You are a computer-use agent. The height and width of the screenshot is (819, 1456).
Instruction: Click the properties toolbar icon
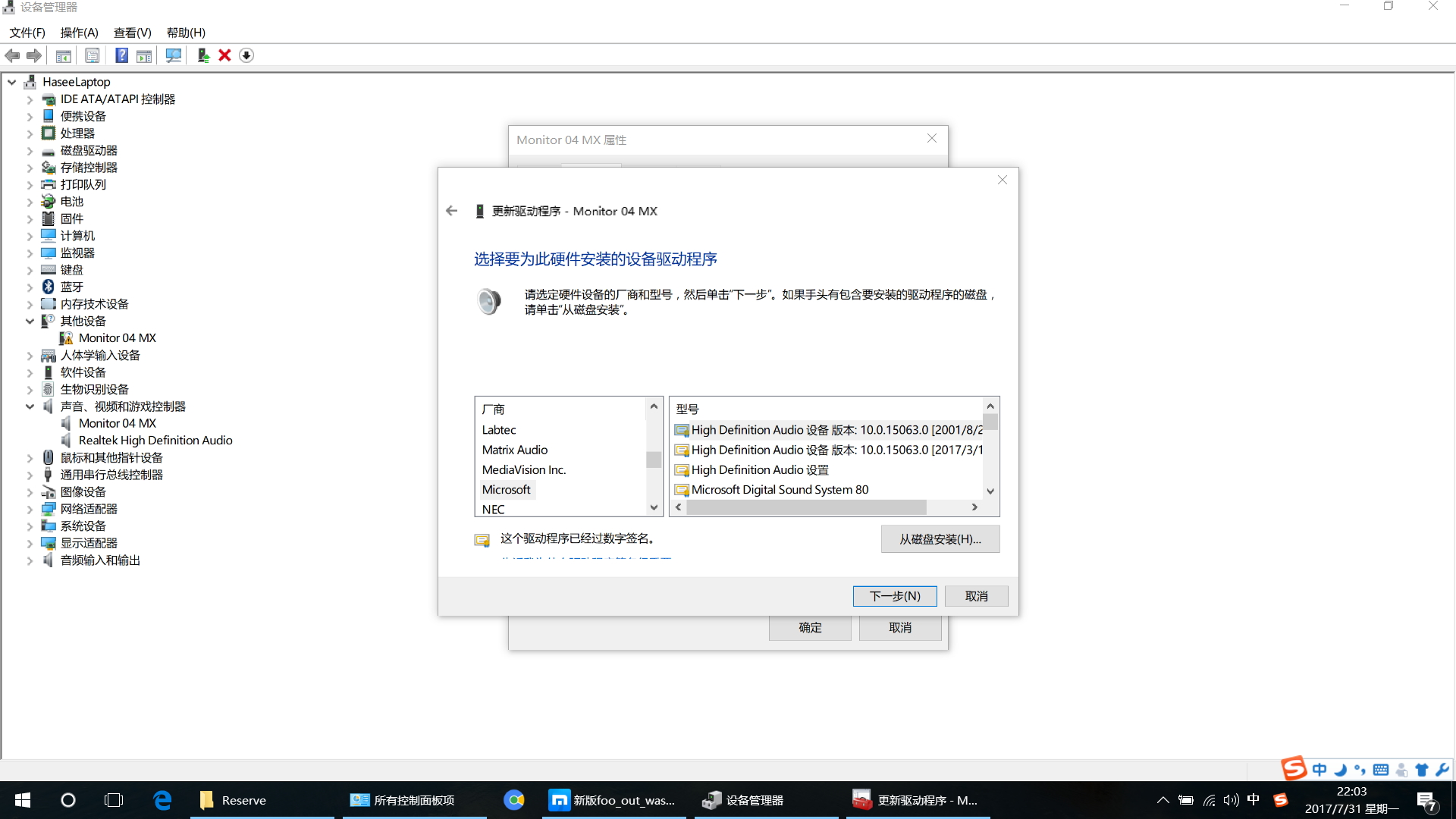tap(93, 55)
